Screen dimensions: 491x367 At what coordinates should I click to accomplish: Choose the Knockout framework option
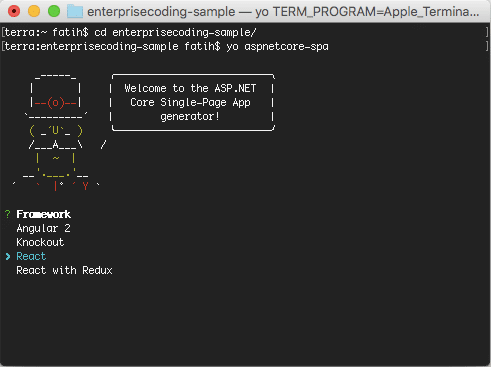pyautogui.click(x=40, y=242)
